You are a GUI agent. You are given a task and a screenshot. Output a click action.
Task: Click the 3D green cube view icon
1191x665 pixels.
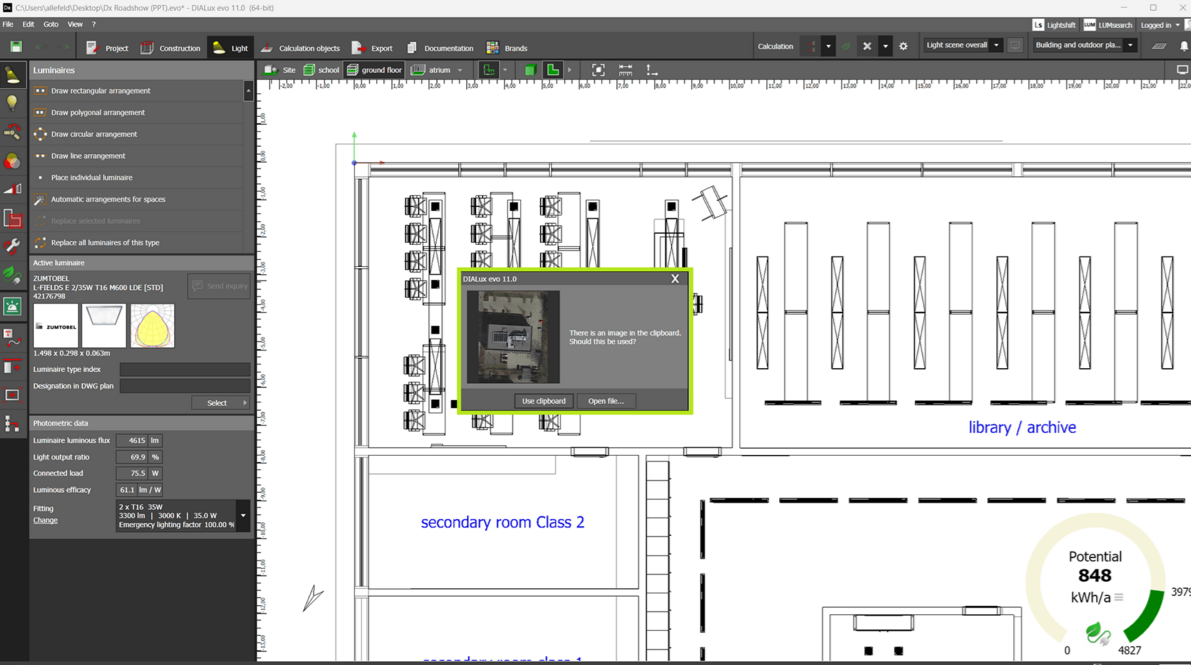click(530, 70)
